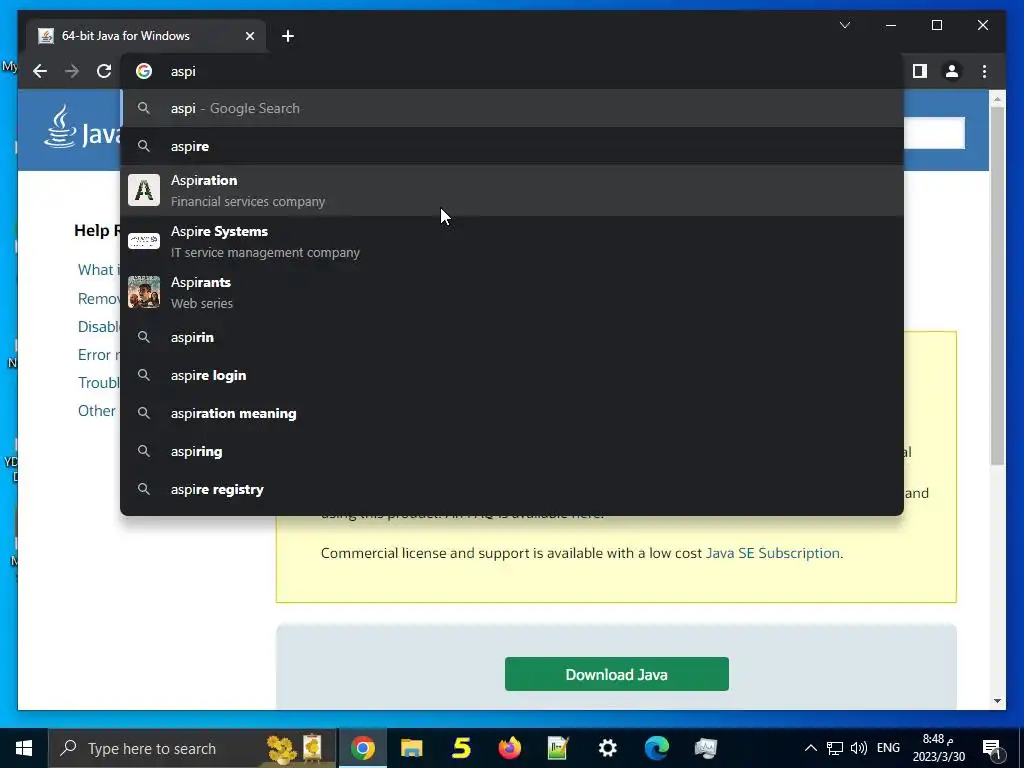Viewport: 1024px width, 768px height.
Task: Pick the Aspire Systems suggestion
Action: [x=512, y=241]
